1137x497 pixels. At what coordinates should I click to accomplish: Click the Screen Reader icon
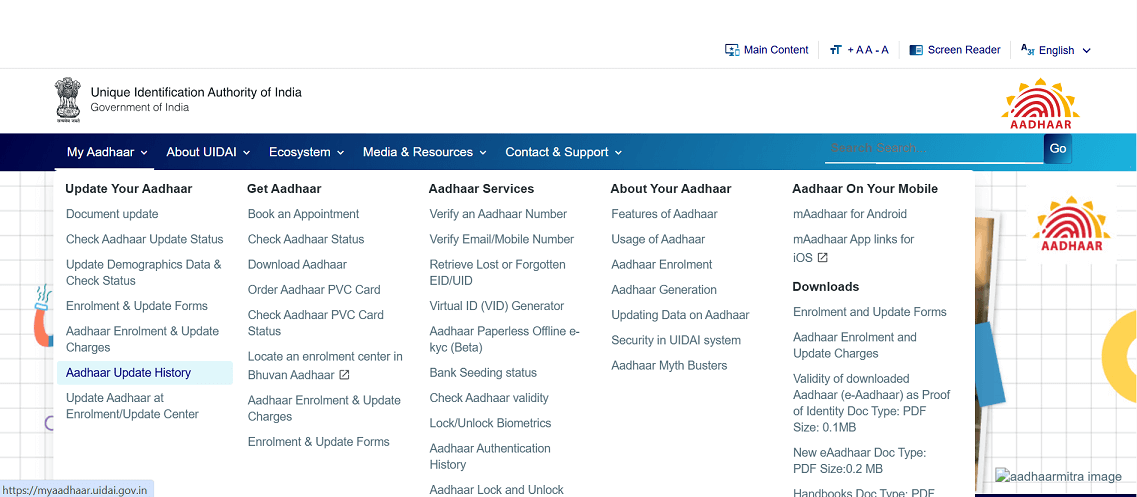(916, 50)
